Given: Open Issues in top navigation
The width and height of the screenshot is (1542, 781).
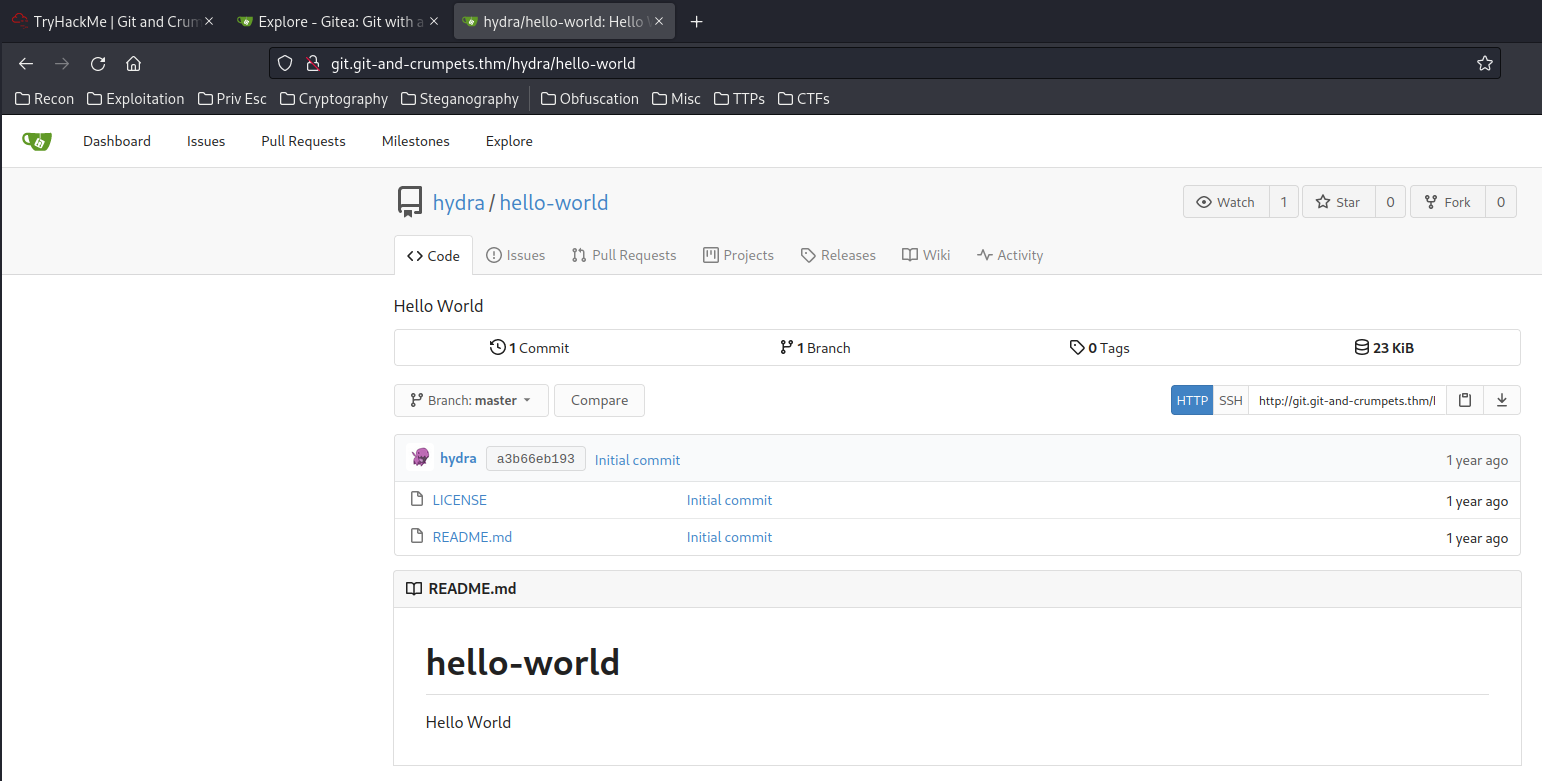Looking at the screenshot, I should click(206, 141).
